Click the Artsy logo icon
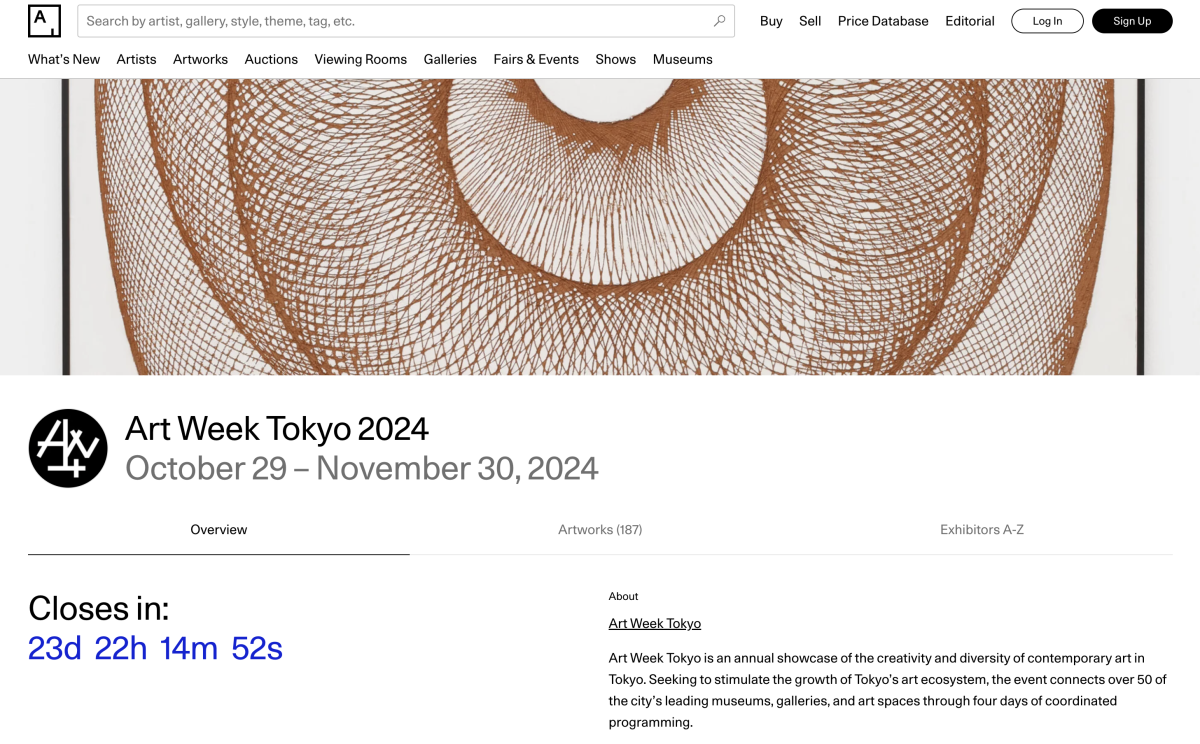This screenshot has width=1200, height=744. [x=44, y=21]
